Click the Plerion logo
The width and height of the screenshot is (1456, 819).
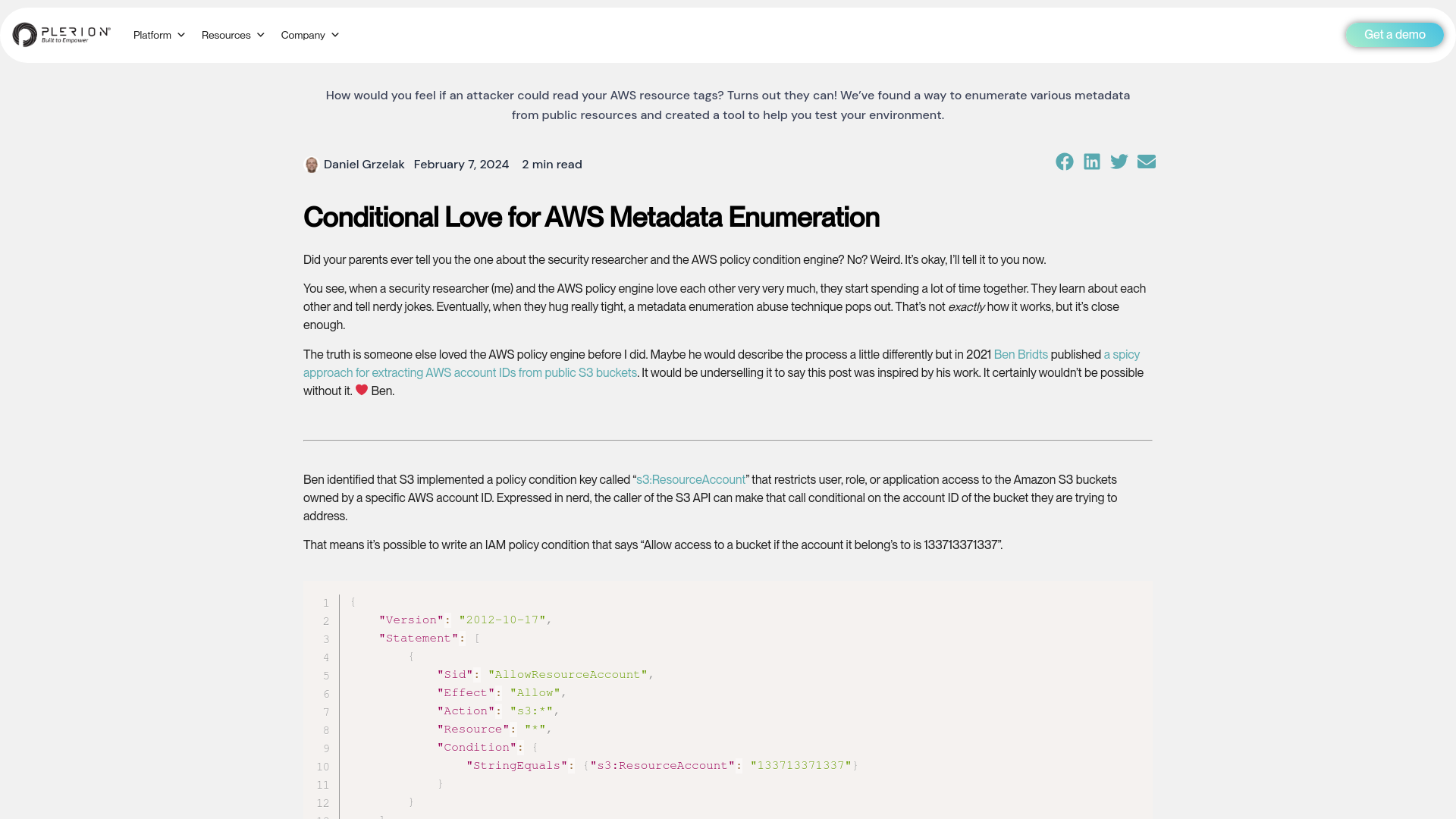click(x=61, y=35)
